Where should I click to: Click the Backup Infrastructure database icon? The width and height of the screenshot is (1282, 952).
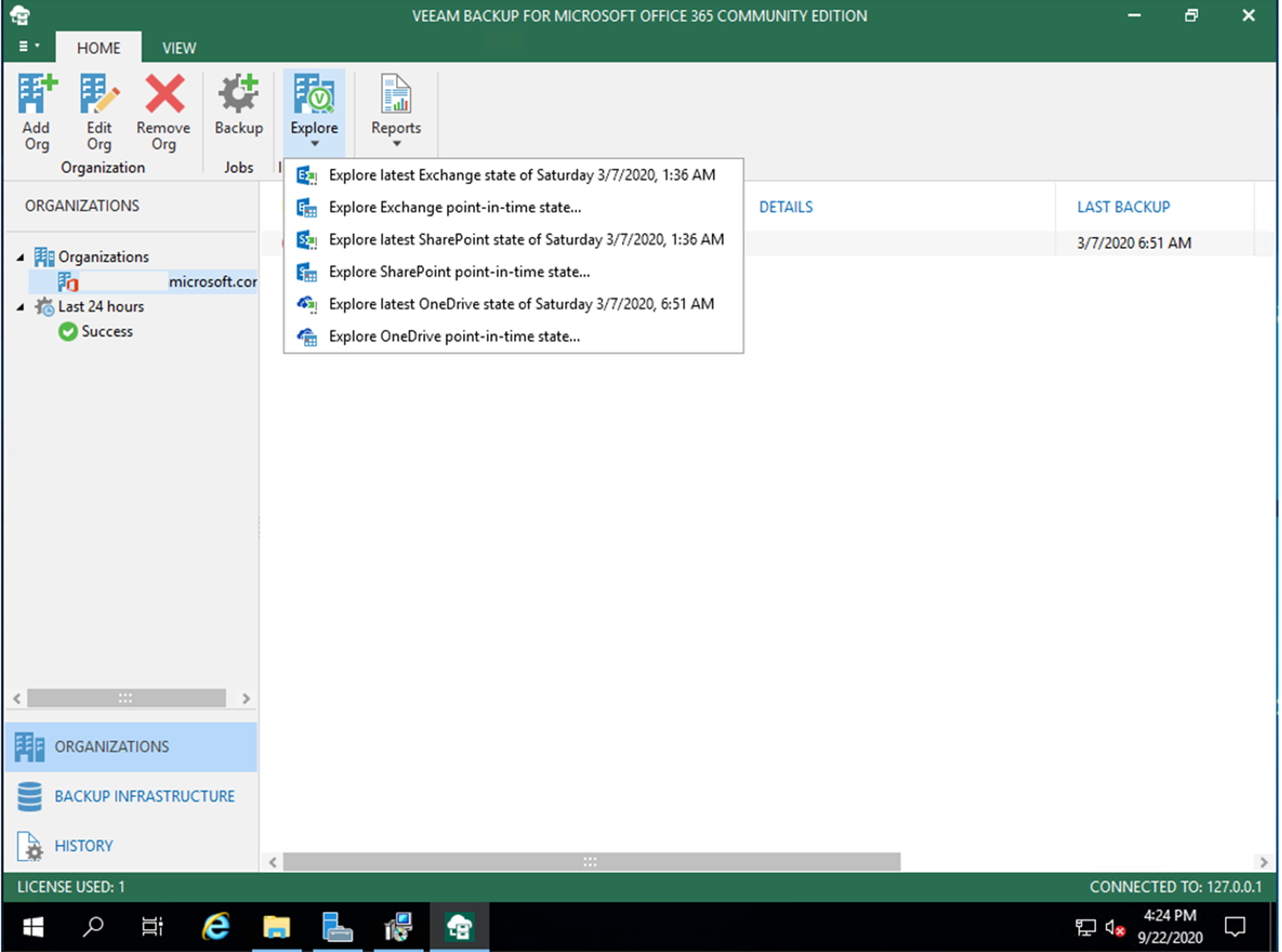point(30,797)
